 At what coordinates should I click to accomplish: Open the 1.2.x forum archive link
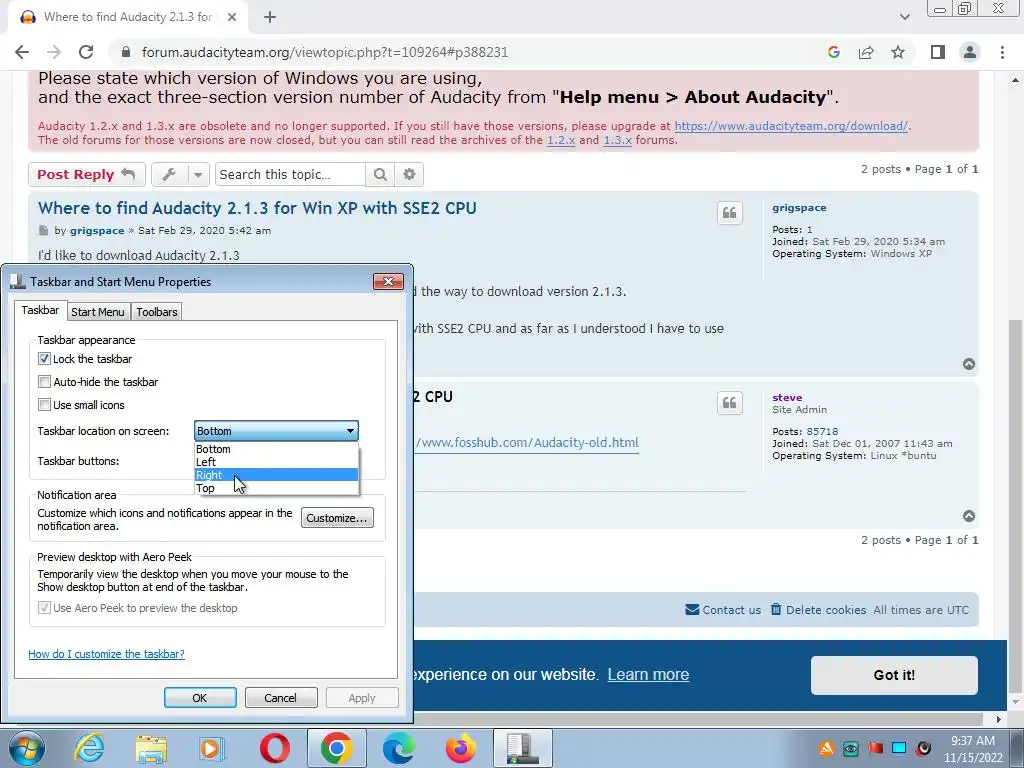(x=561, y=140)
